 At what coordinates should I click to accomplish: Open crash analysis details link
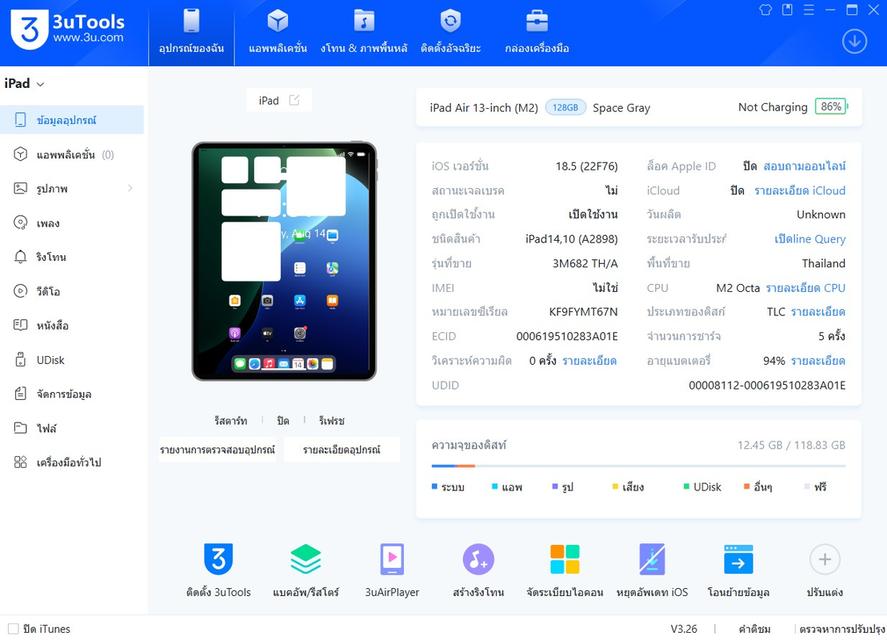(x=589, y=360)
